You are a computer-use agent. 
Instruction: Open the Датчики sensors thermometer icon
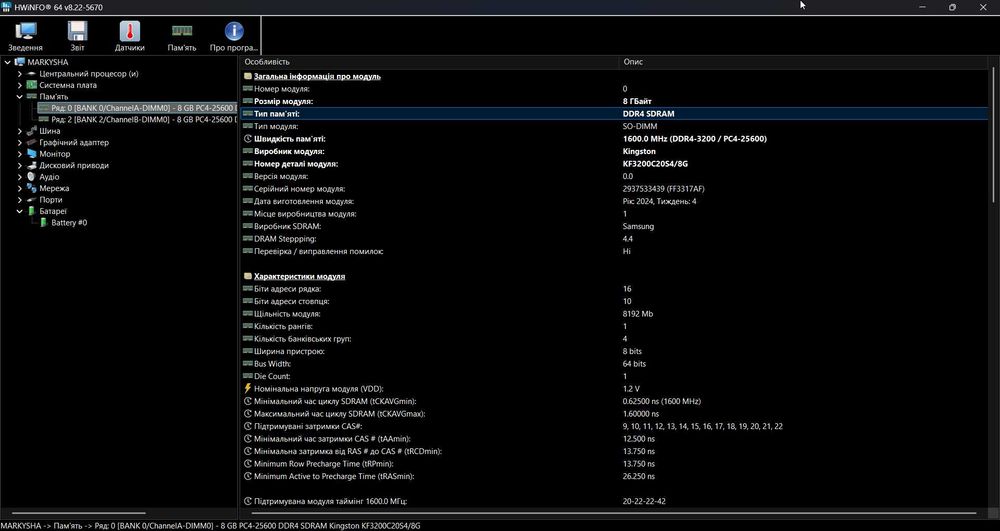(129, 31)
